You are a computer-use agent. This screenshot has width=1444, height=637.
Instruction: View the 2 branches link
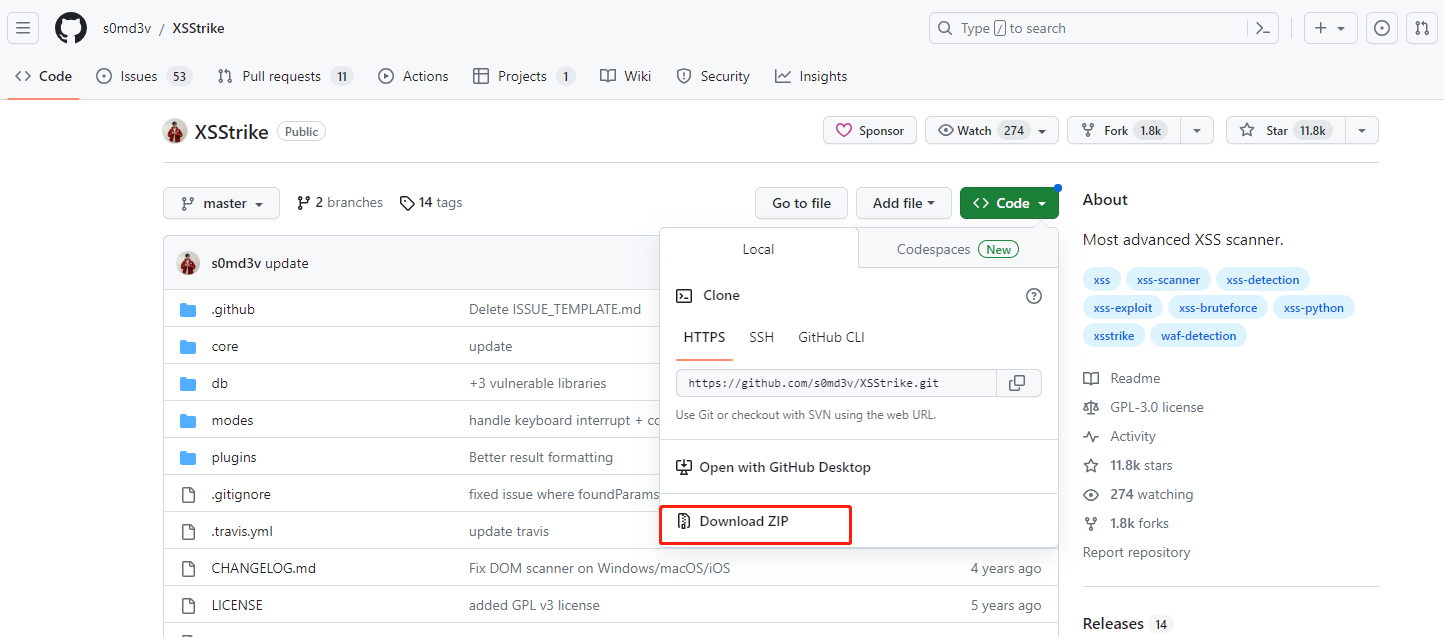(340, 203)
